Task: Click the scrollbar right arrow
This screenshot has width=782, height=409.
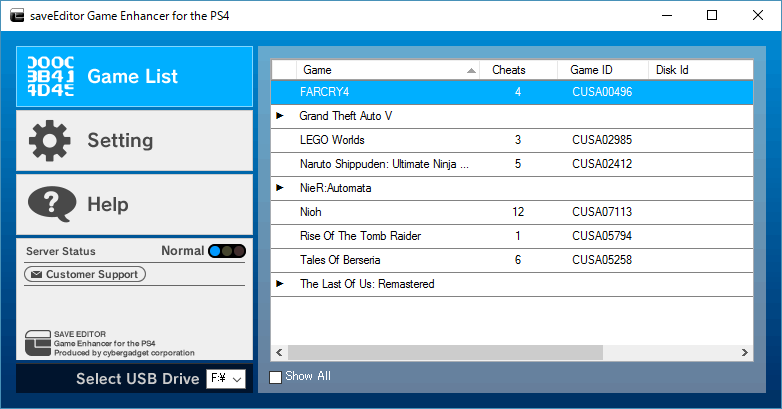Action: [x=745, y=353]
